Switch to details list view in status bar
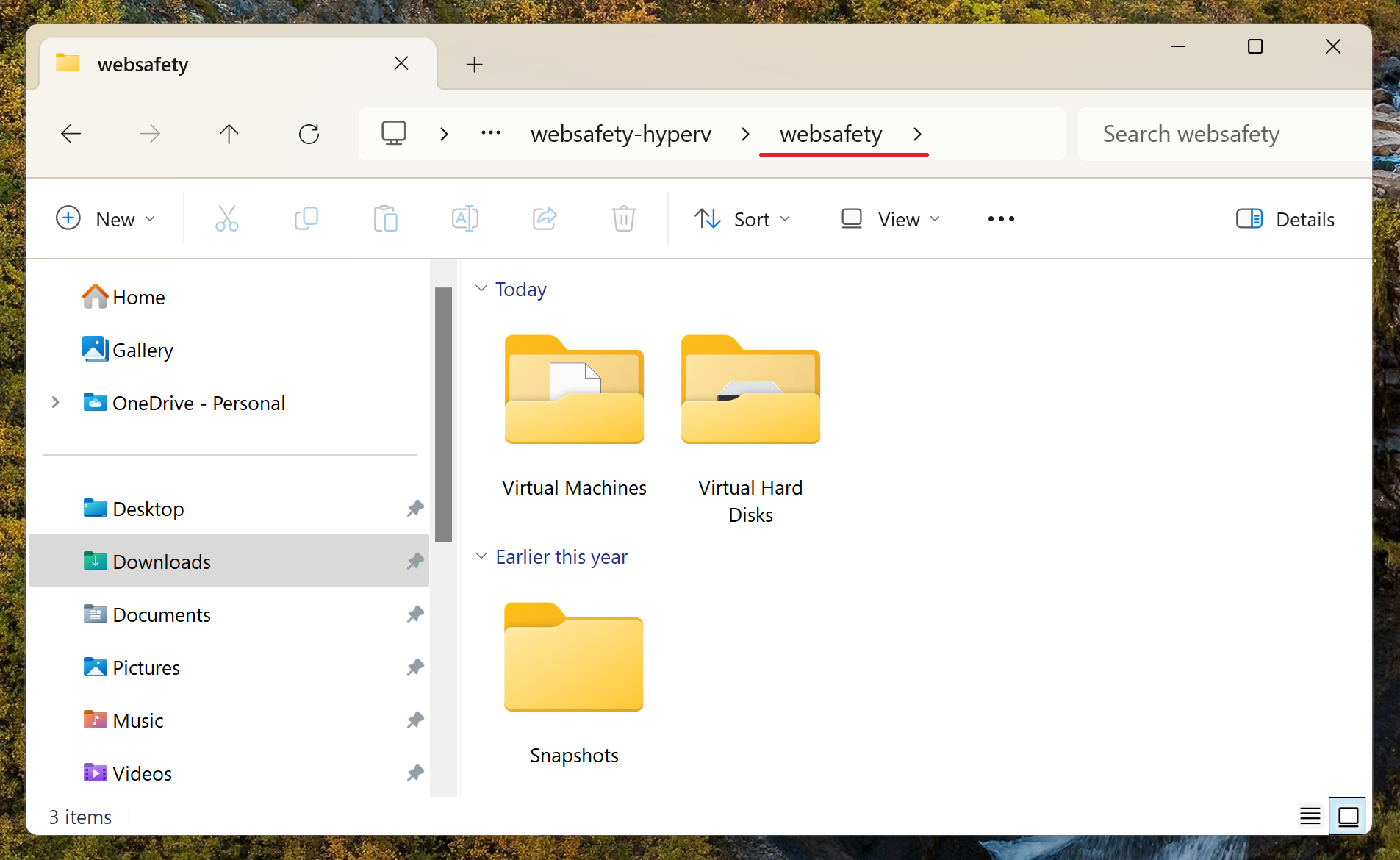 [x=1310, y=816]
